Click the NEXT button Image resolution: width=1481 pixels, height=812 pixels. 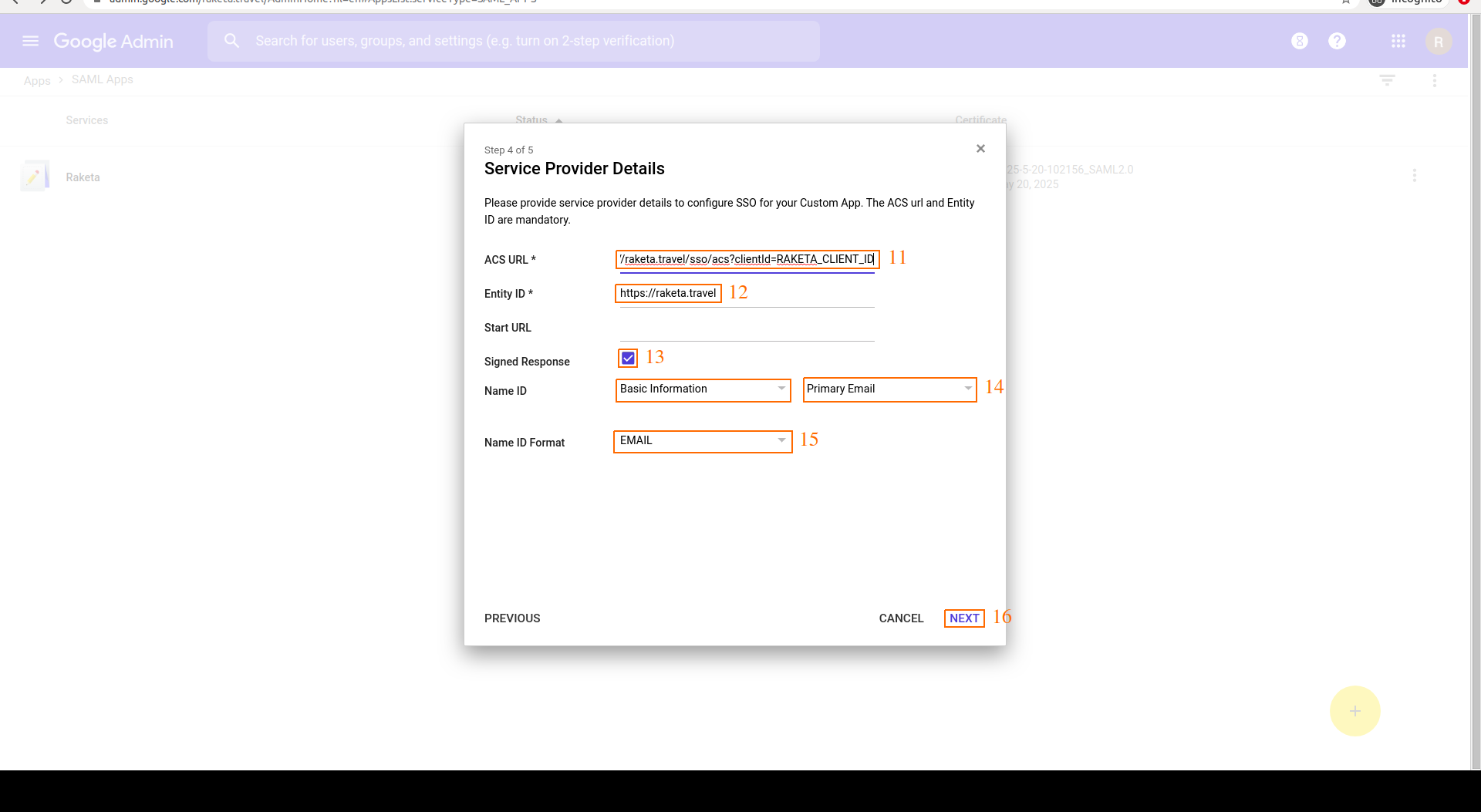964,618
